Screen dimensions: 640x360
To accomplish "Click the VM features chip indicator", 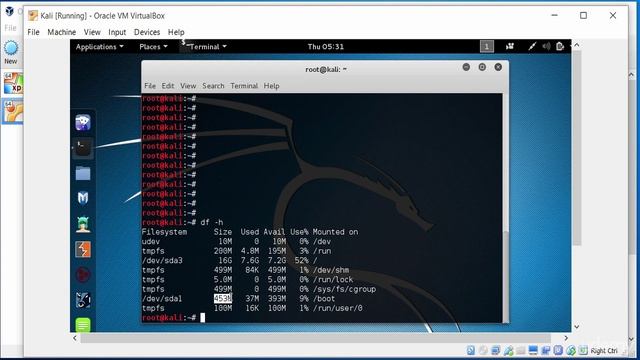I will point(558,350).
